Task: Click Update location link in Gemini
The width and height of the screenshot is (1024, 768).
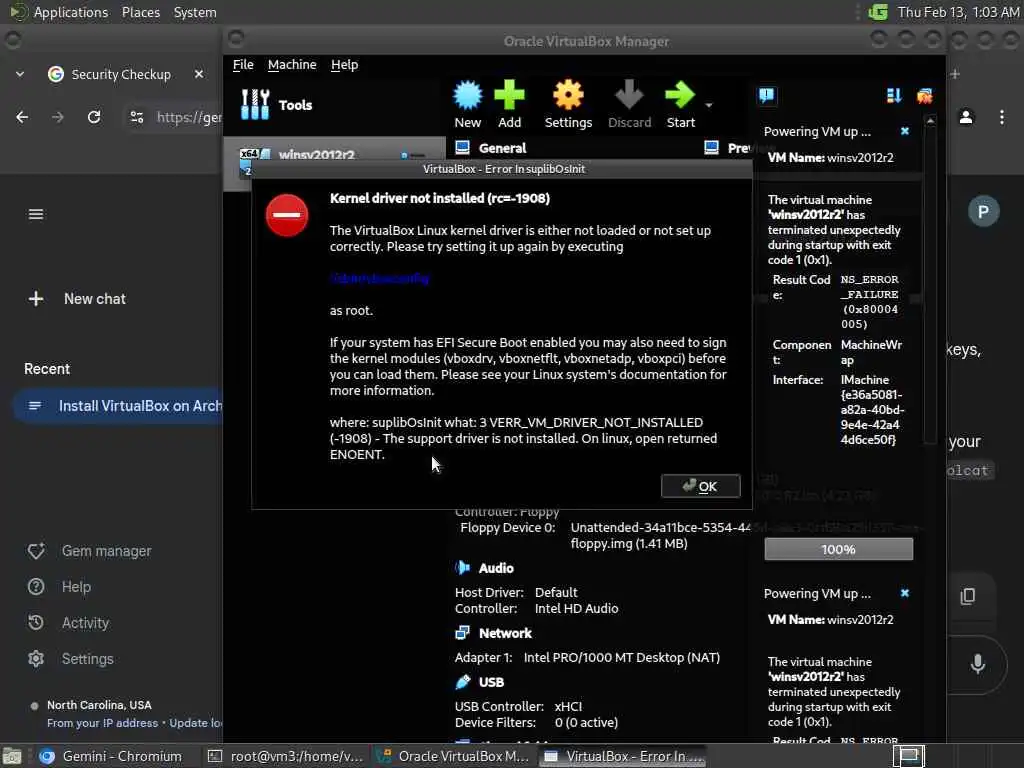Action: 196,723
